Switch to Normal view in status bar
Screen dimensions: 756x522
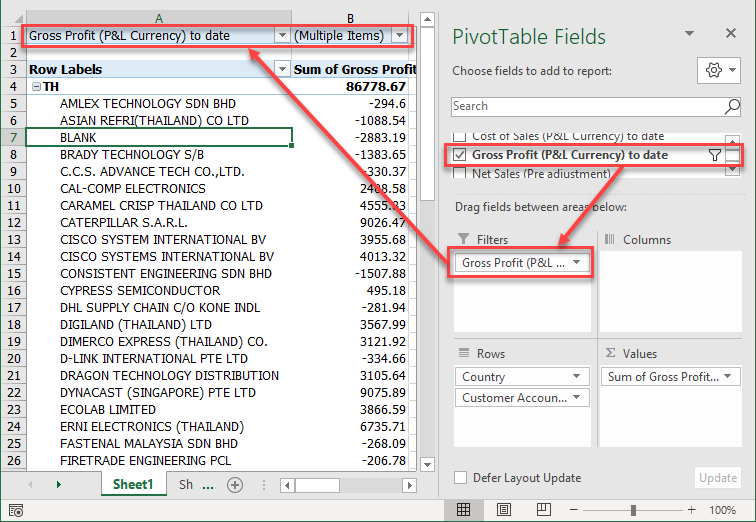tap(463, 510)
